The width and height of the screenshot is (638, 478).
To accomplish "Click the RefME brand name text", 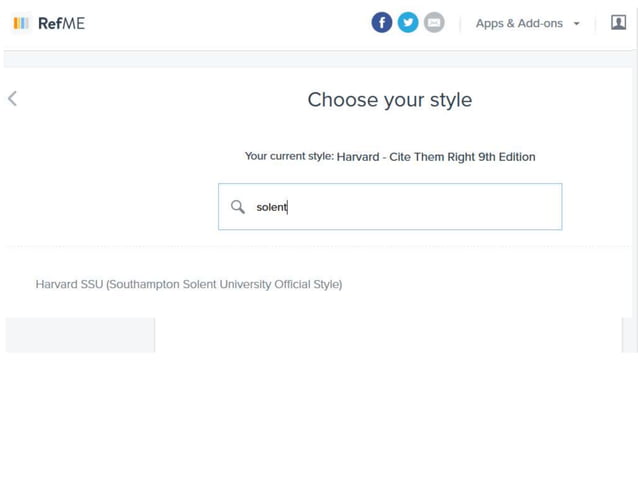I will 62,23.
